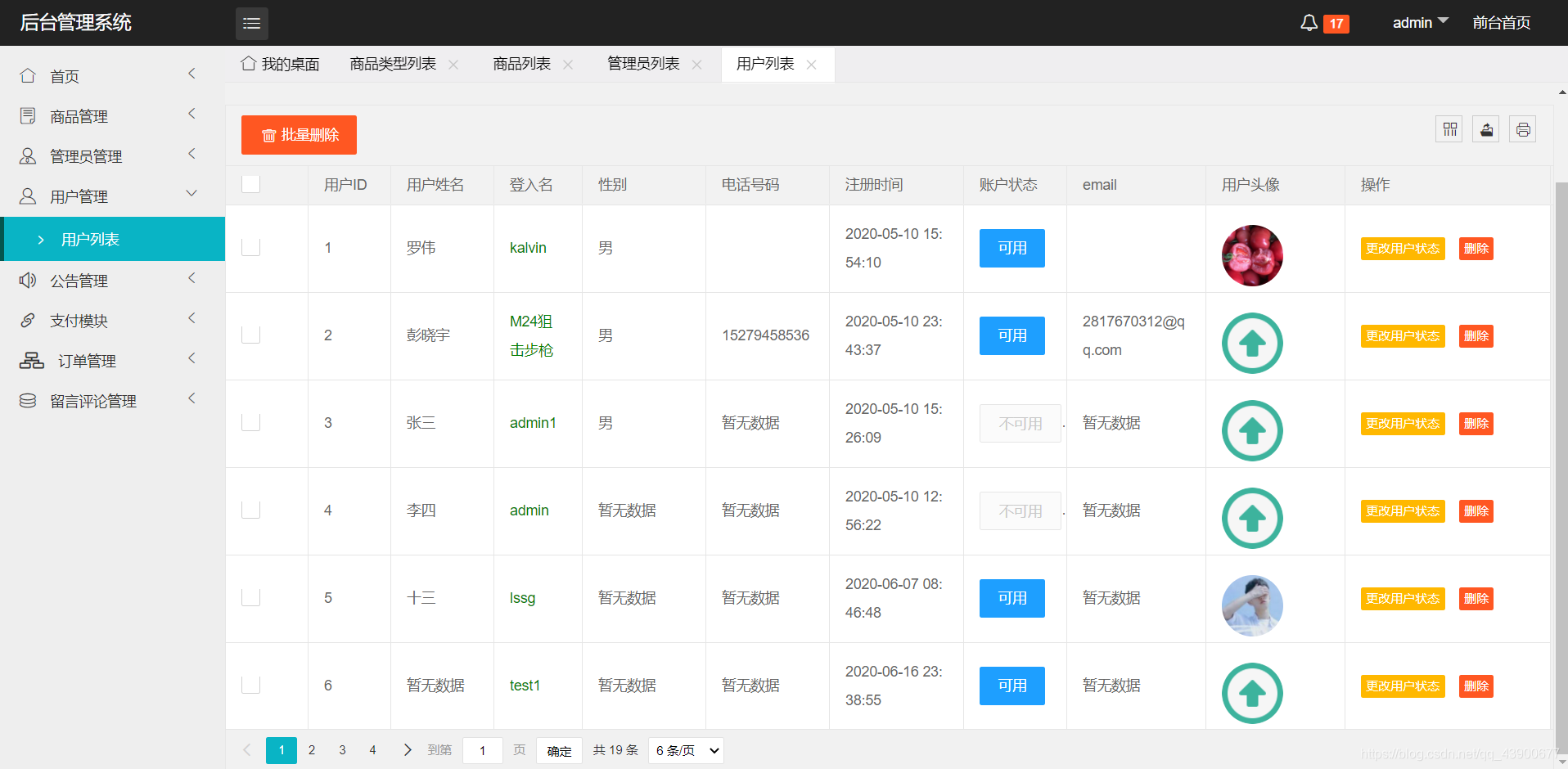Open the 6 条/页 page size dropdown
Screen dimensions: 1568x769
point(687,750)
